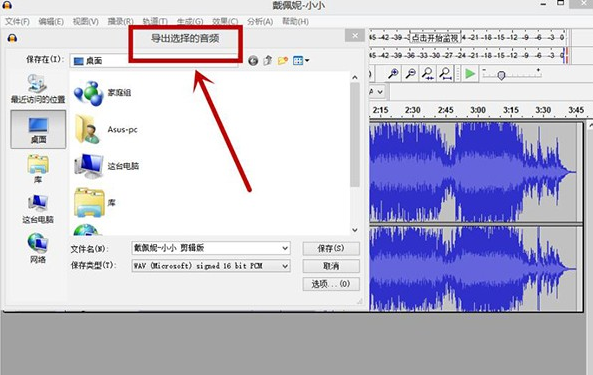Open the 效果(C) menu
Viewport: 593px width, 375px height.
point(225,22)
